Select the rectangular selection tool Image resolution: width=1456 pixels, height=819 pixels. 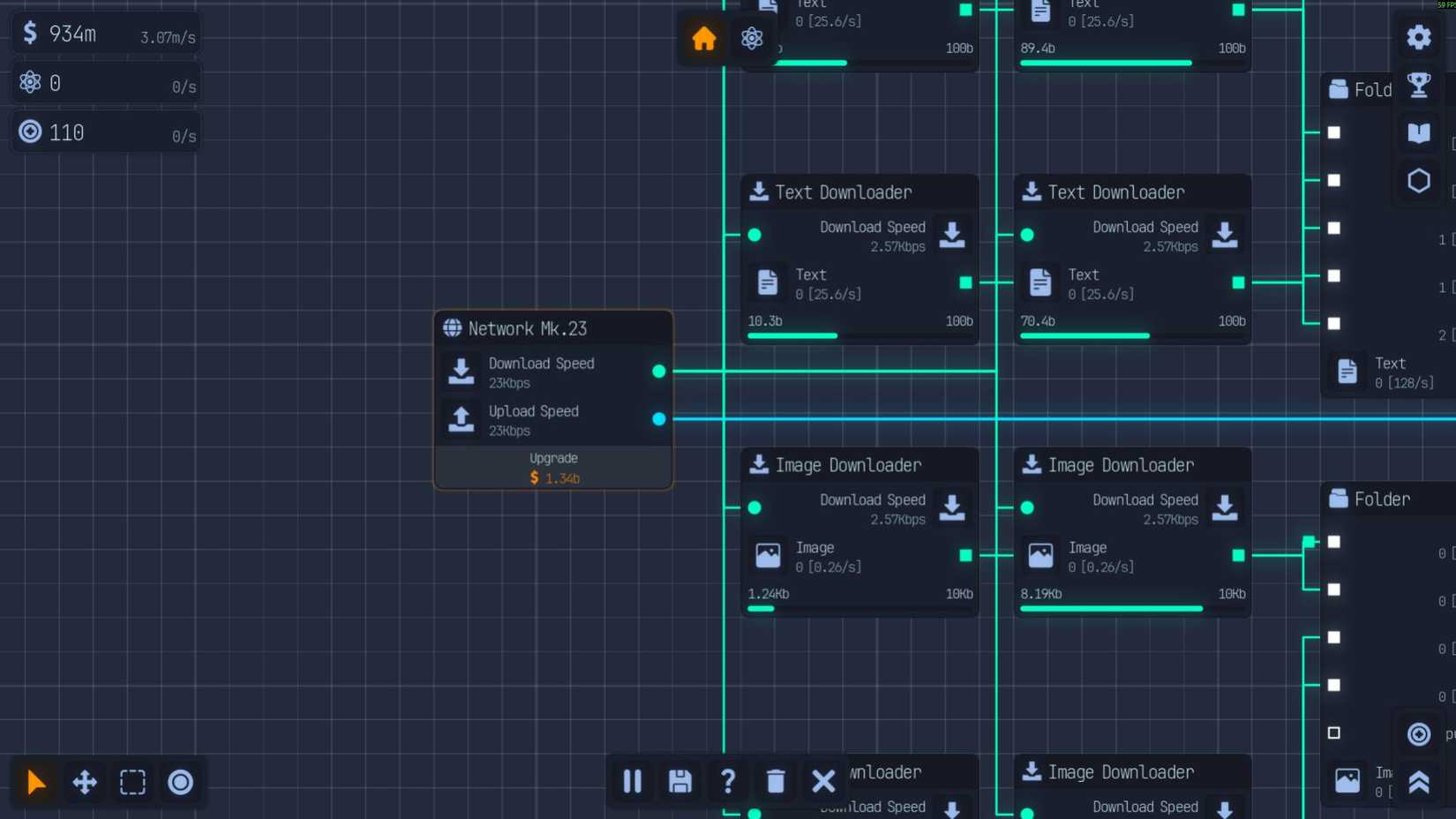click(x=132, y=782)
